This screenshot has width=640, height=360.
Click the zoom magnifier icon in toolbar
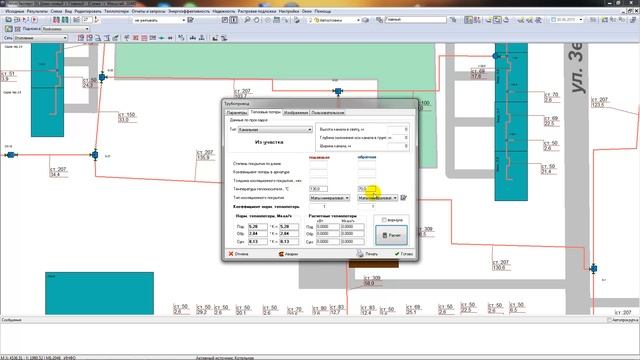coord(247,20)
